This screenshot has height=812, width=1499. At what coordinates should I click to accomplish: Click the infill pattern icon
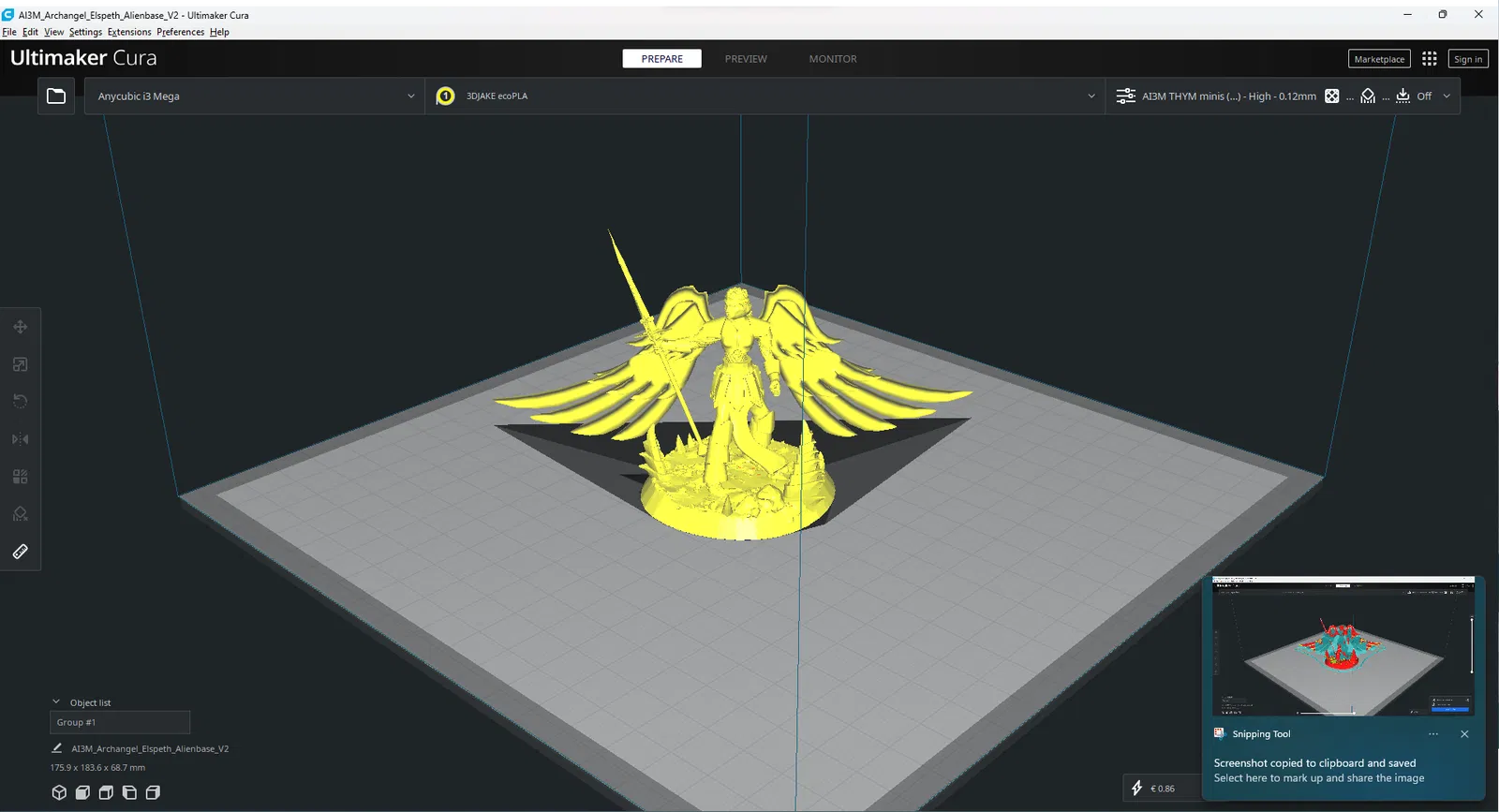1331,96
